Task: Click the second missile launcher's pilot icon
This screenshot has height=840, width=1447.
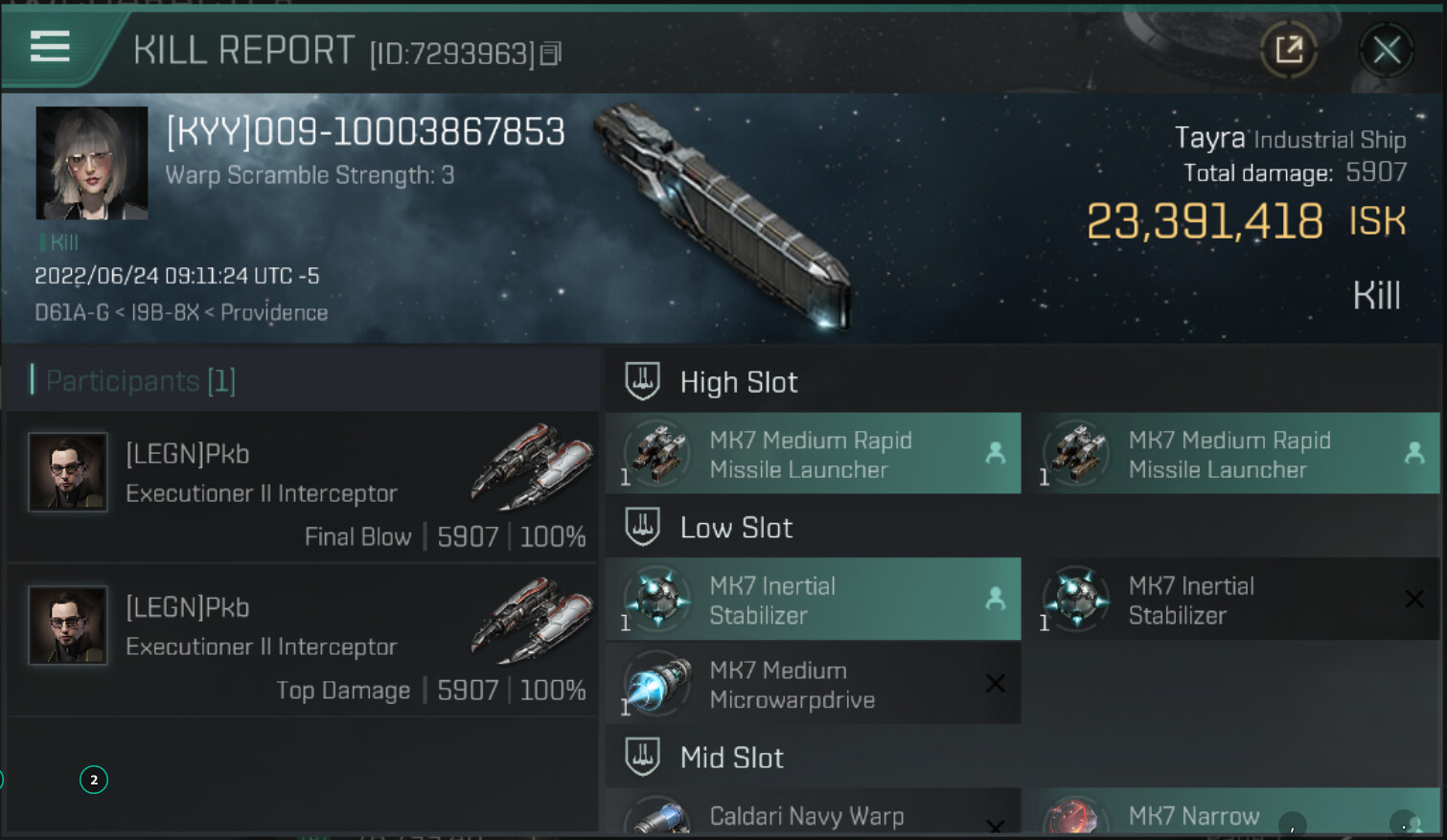Action: [1413, 453]
